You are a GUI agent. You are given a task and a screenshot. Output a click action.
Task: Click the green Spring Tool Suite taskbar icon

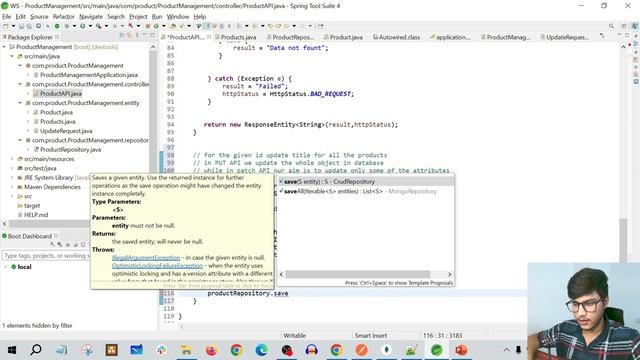[x=436, y=350]
